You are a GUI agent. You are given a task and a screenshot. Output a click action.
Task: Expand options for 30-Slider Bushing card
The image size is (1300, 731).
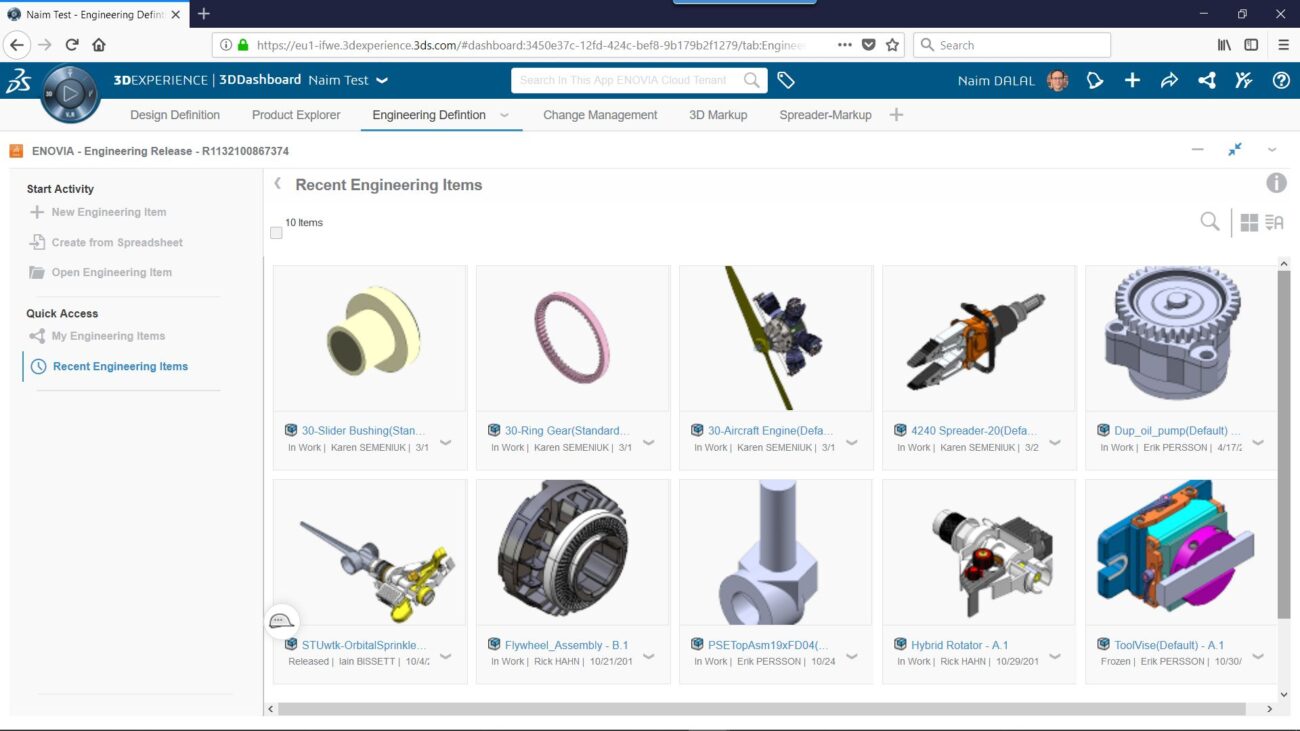[x=446, y=441]
